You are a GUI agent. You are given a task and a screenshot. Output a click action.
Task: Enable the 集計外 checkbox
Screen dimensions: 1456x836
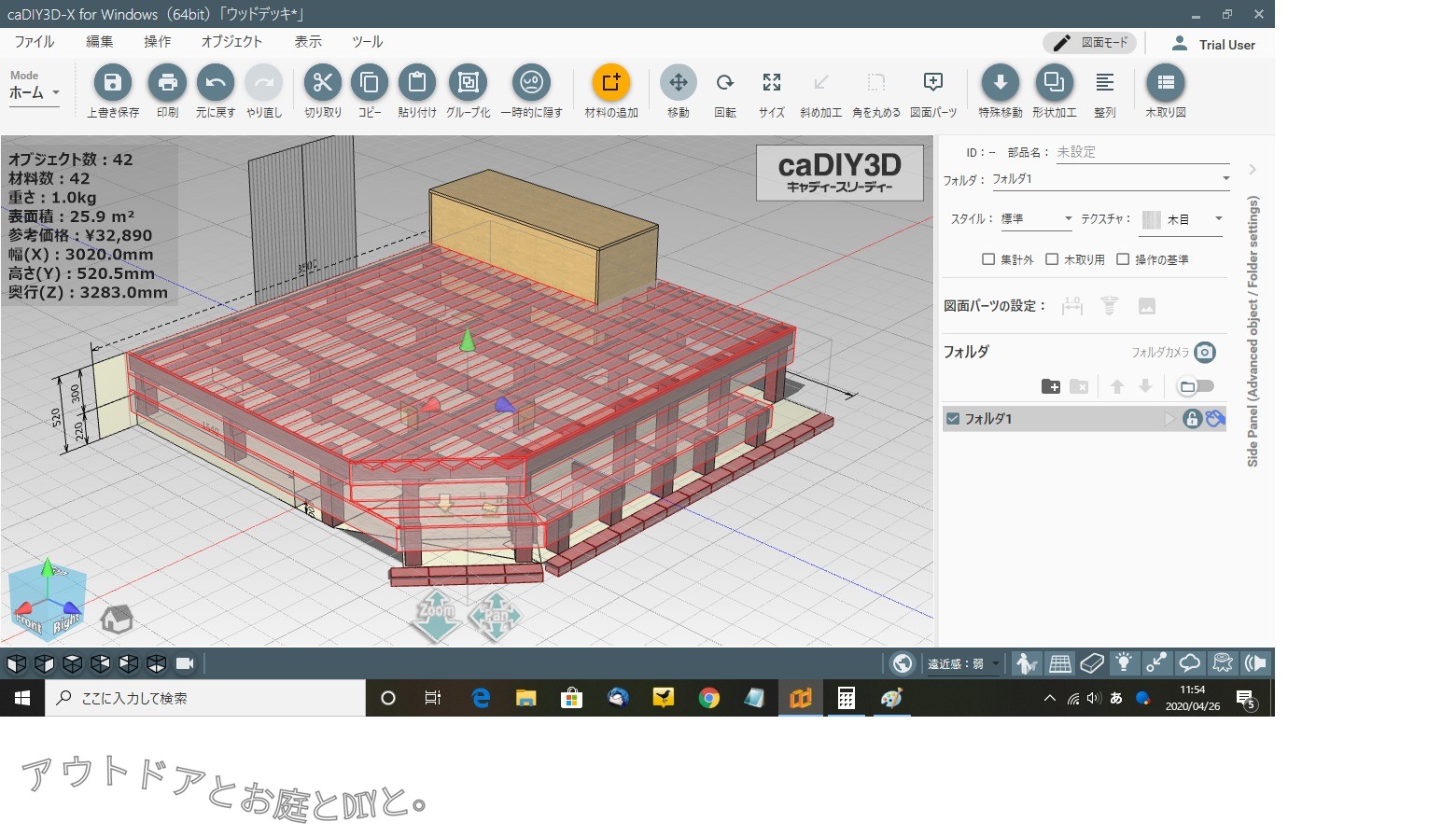coord(988,259)
